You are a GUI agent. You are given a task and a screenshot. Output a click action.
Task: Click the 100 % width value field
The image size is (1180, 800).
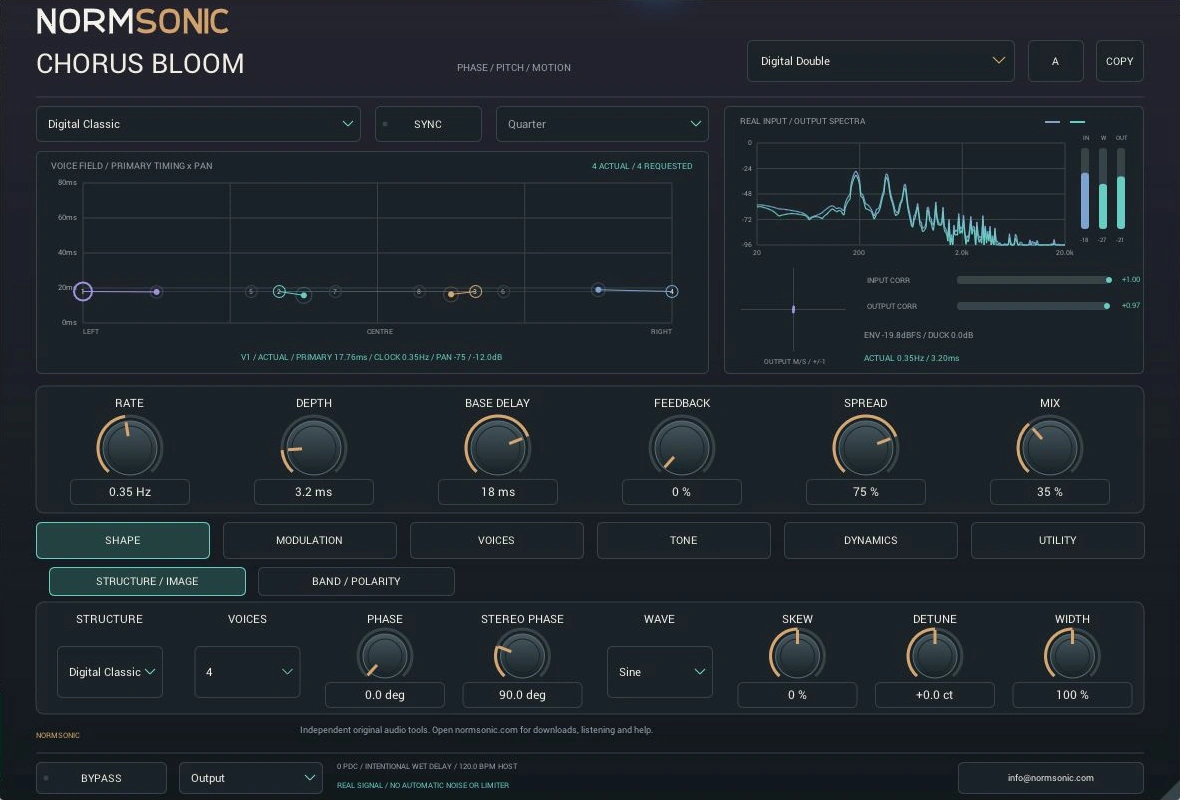click(1072, 695)
